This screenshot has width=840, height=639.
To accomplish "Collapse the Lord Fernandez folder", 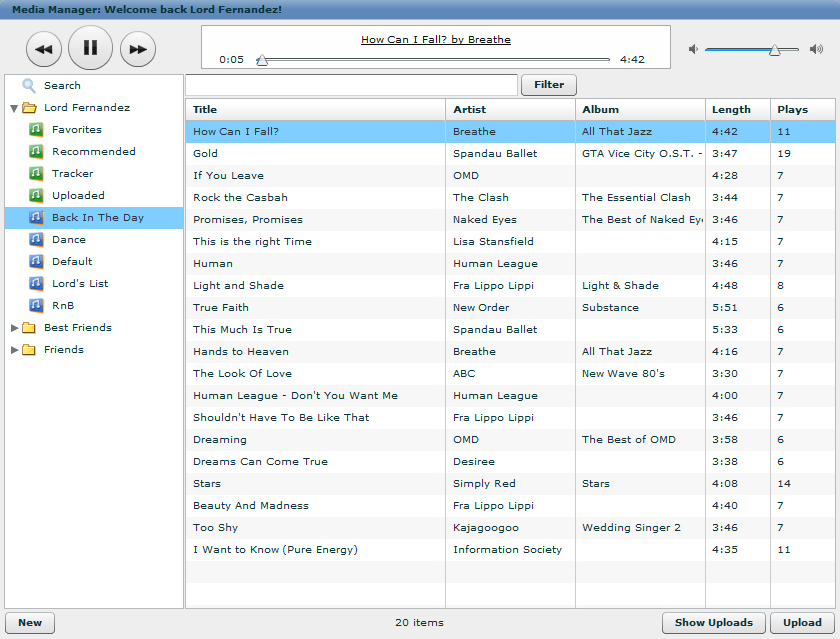I will [14, 108].
